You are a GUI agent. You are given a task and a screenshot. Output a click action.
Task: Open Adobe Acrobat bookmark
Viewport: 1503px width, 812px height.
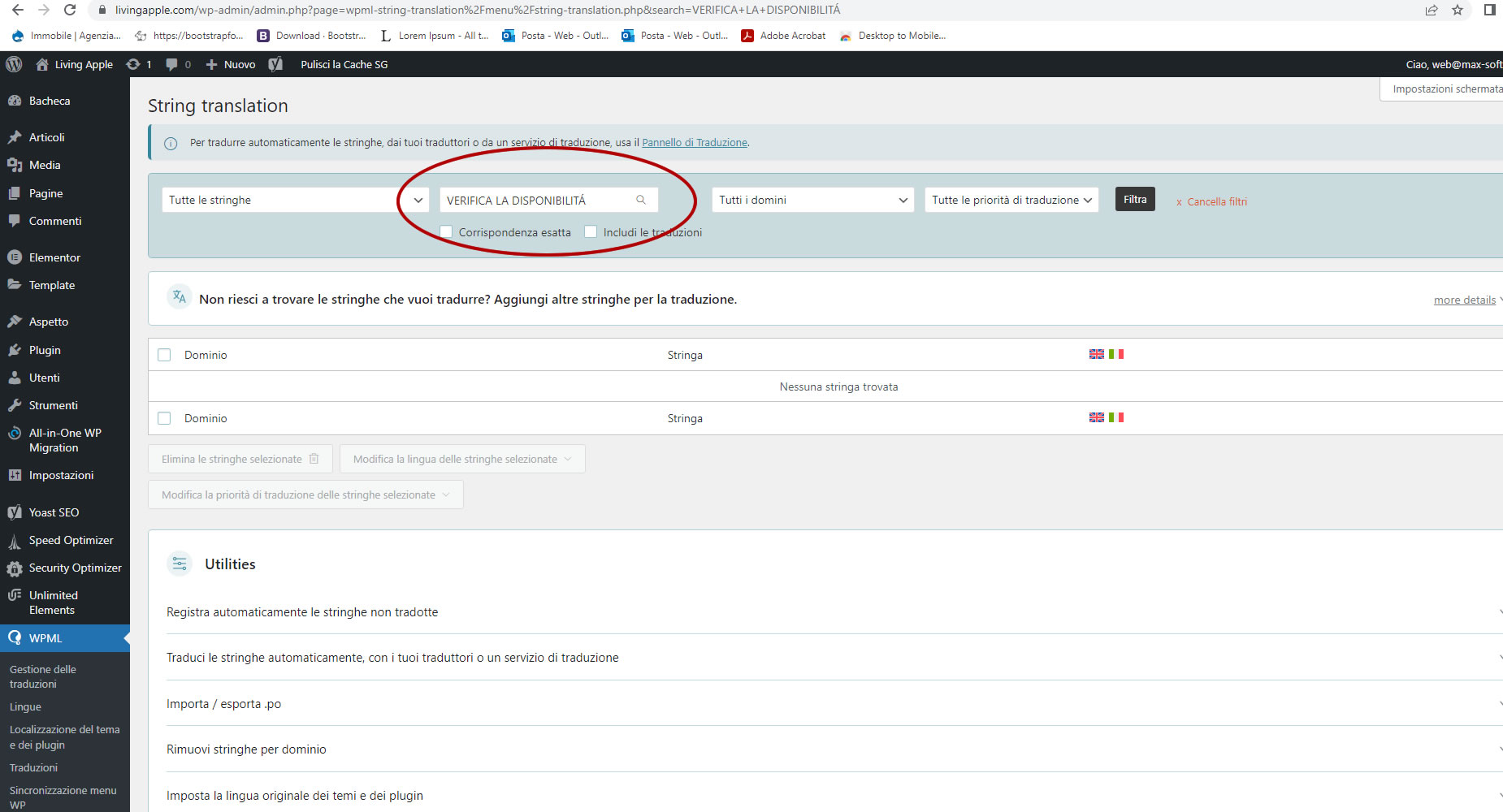coord(783,36)
